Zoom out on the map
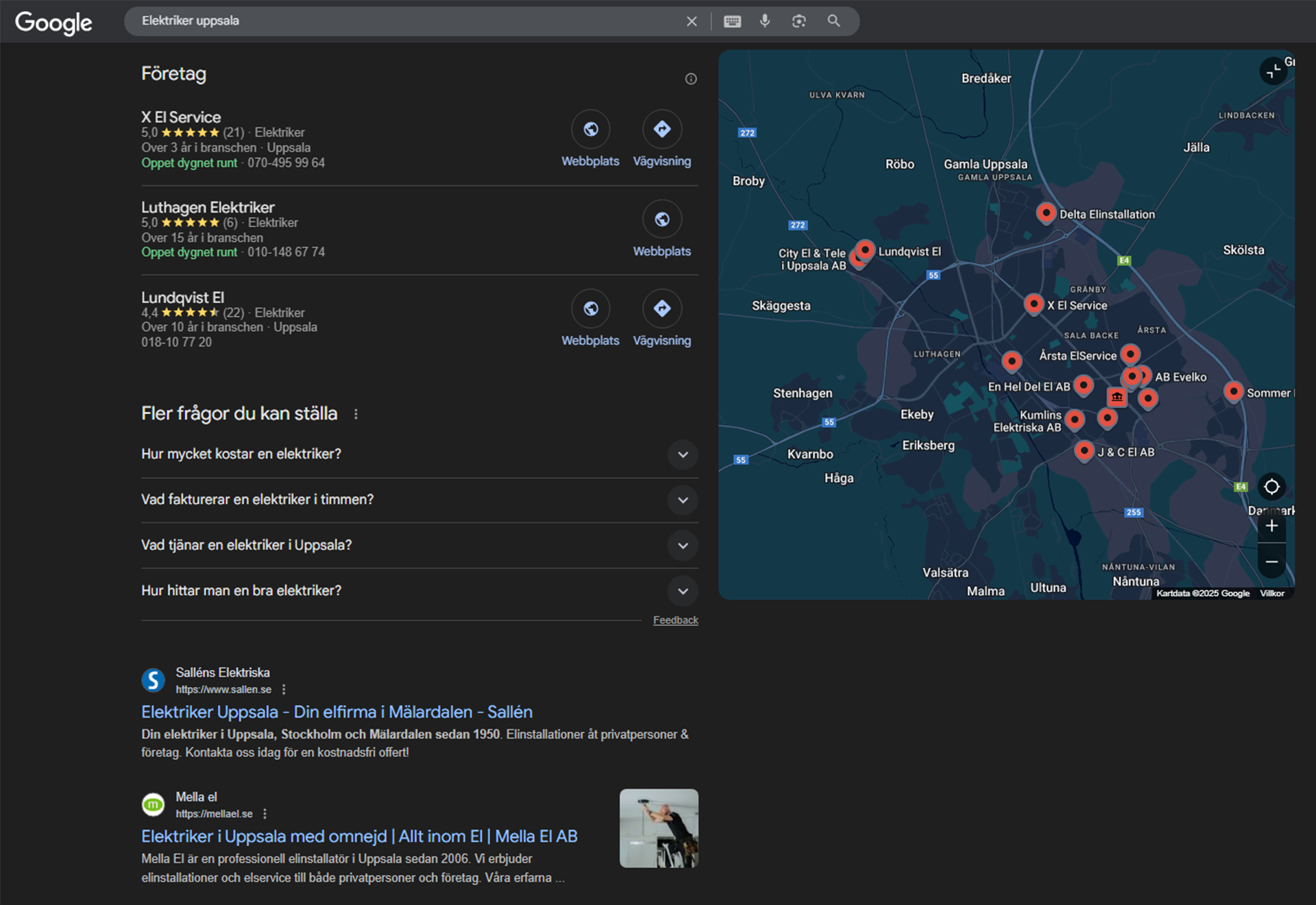The width and height of the screenshot is (1316, 905). (x=1271, y=562)
